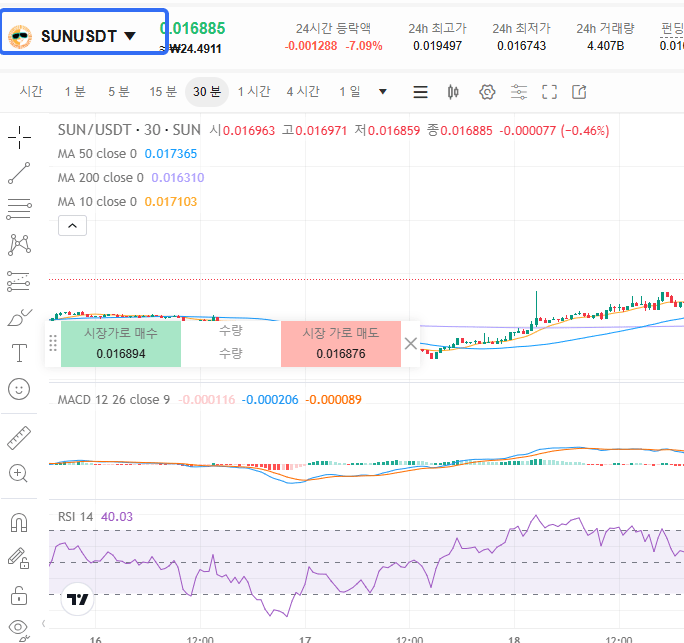The height and width of the screenshot is (643, 684).
Task: Hide all drawings with eye icon
Action: [x=19, y=628]
